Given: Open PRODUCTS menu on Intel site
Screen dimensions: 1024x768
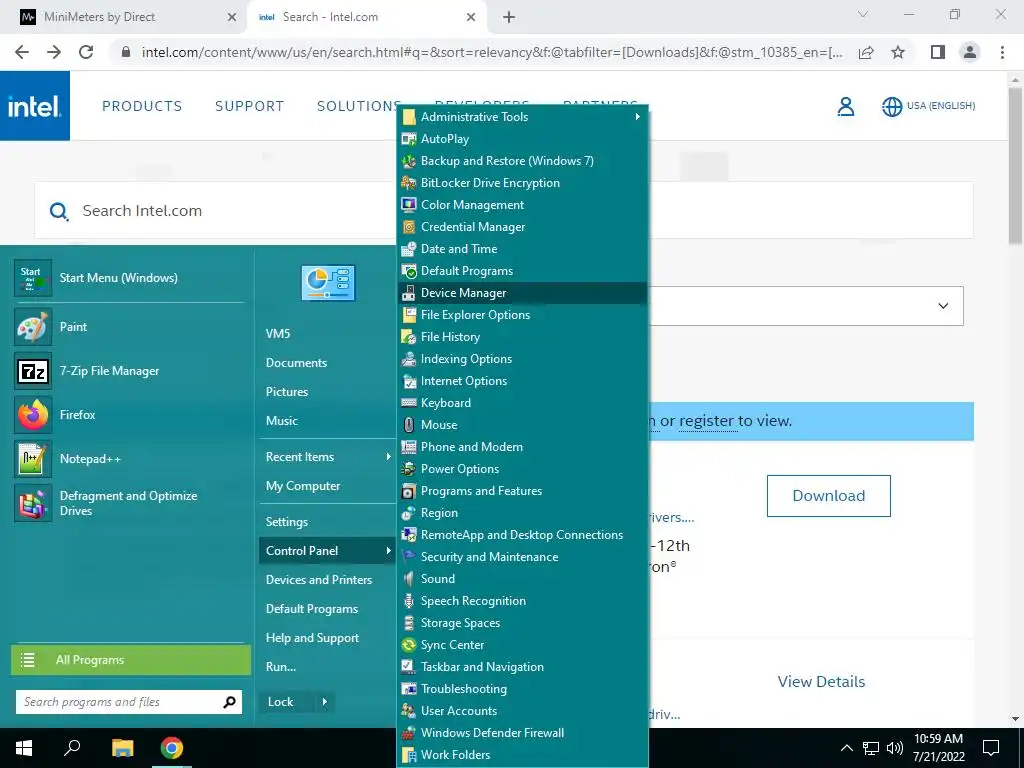Looking at the screenshot, I should pyautogui.click(x=142, y=106).
